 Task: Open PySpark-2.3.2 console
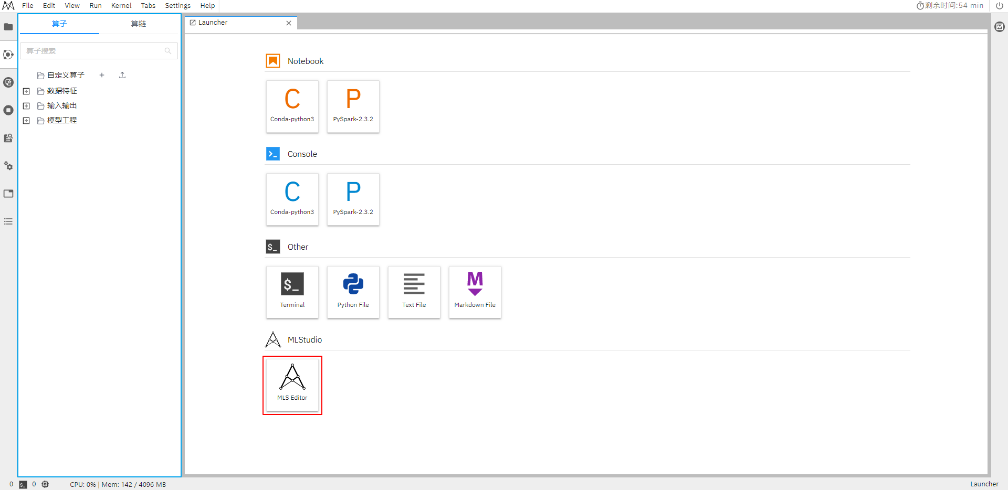pyautogui.click(x=353, y=199)
